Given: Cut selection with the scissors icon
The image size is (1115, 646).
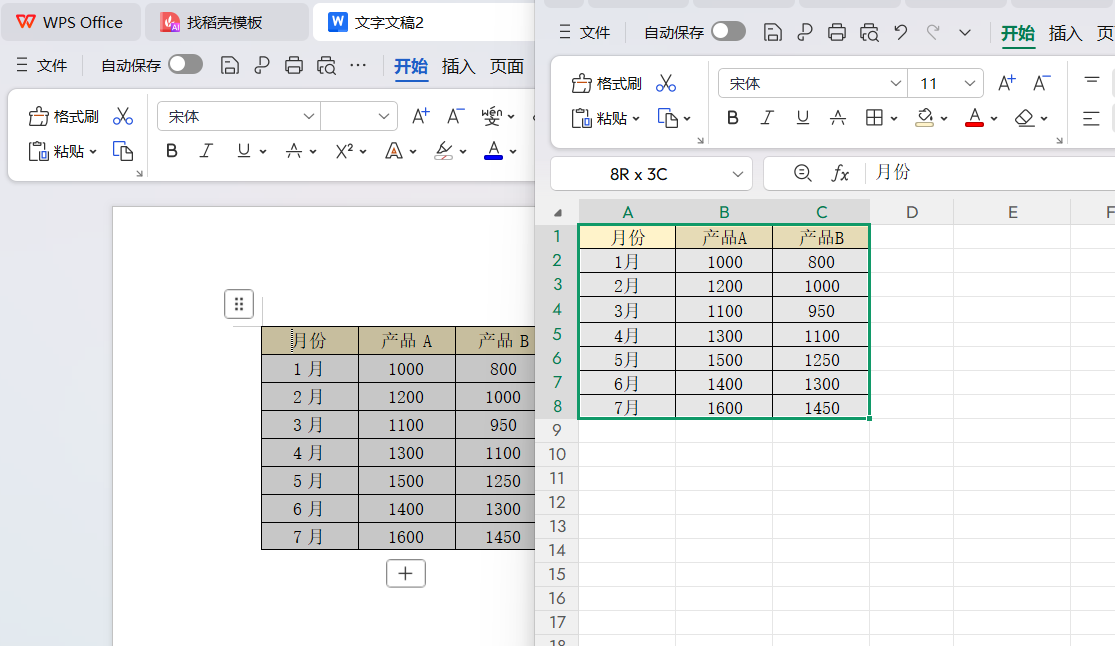Looking at the screenshot, I should pyautogui.click(x=665, y=83).
